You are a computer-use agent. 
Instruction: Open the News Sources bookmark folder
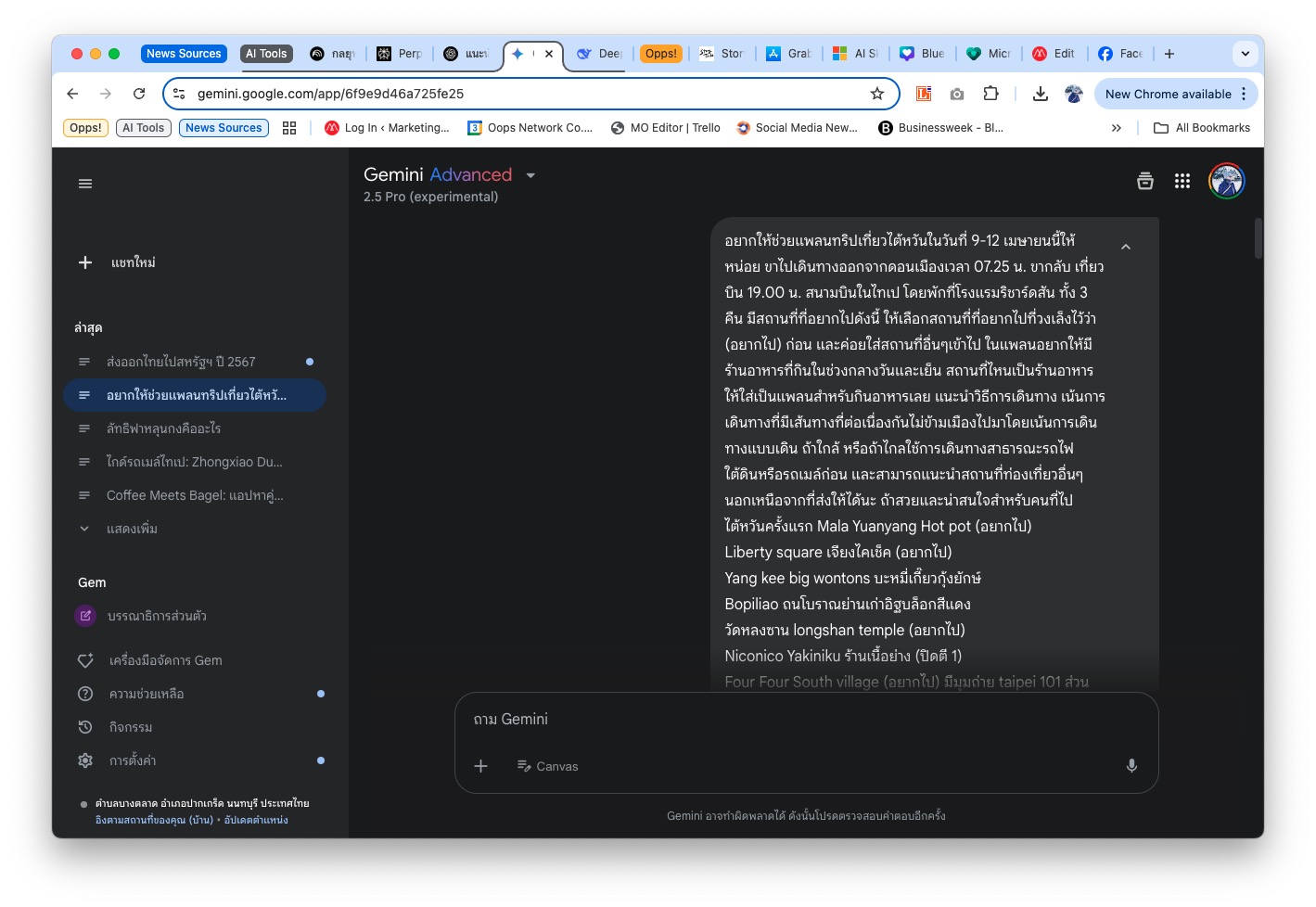[x=224, y=128]
